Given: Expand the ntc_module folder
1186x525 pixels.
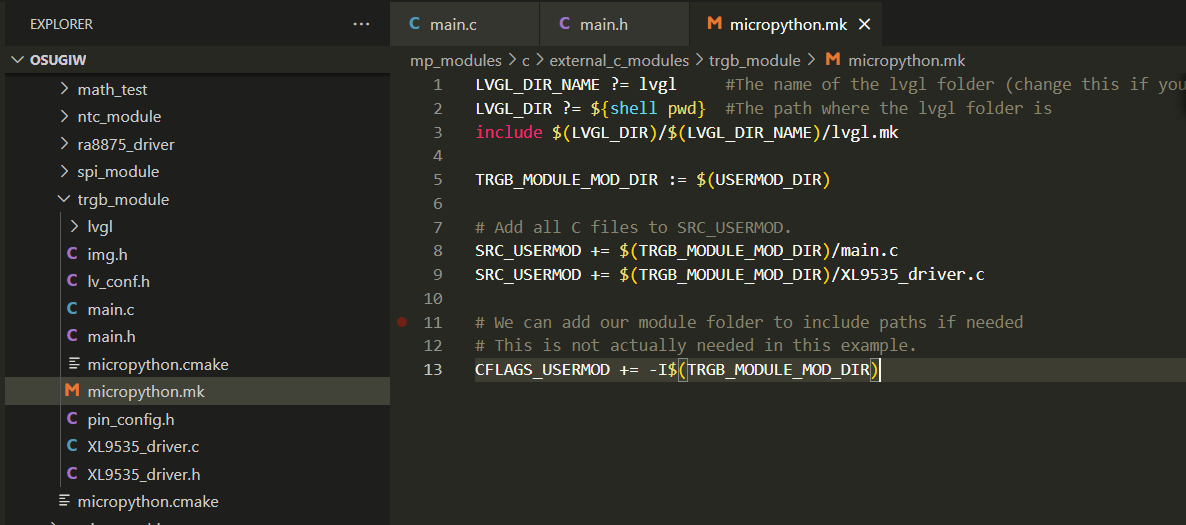Looking at the screenshot, I should point(65,116).
